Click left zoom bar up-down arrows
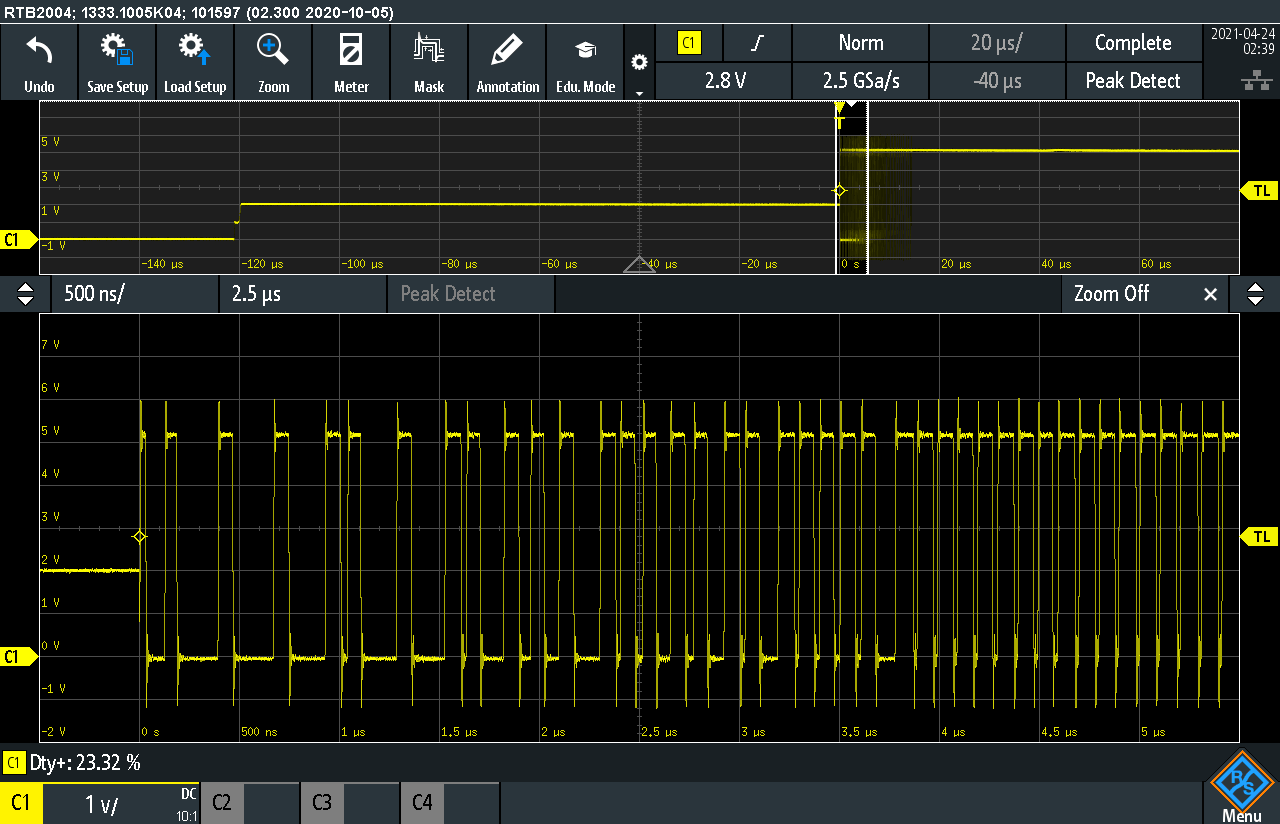Screen dimensions: 1280x824 25,294
